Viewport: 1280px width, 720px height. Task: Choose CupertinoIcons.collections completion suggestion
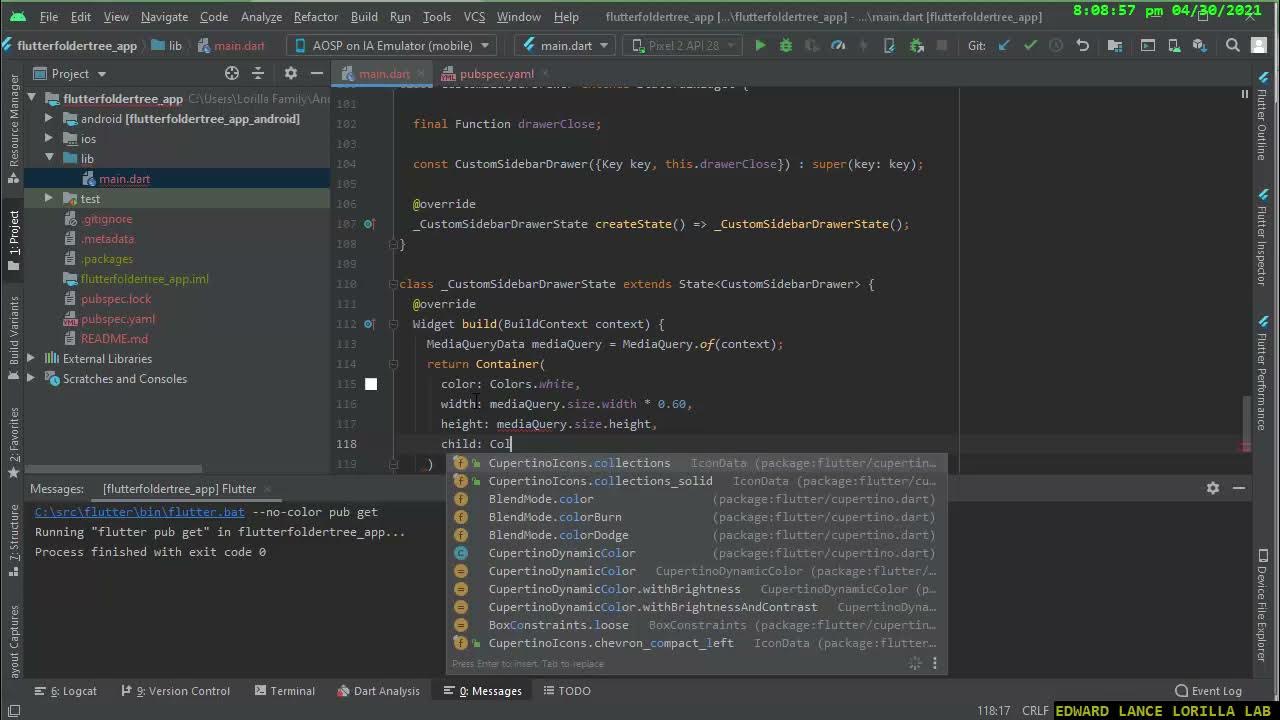[695, 463]
